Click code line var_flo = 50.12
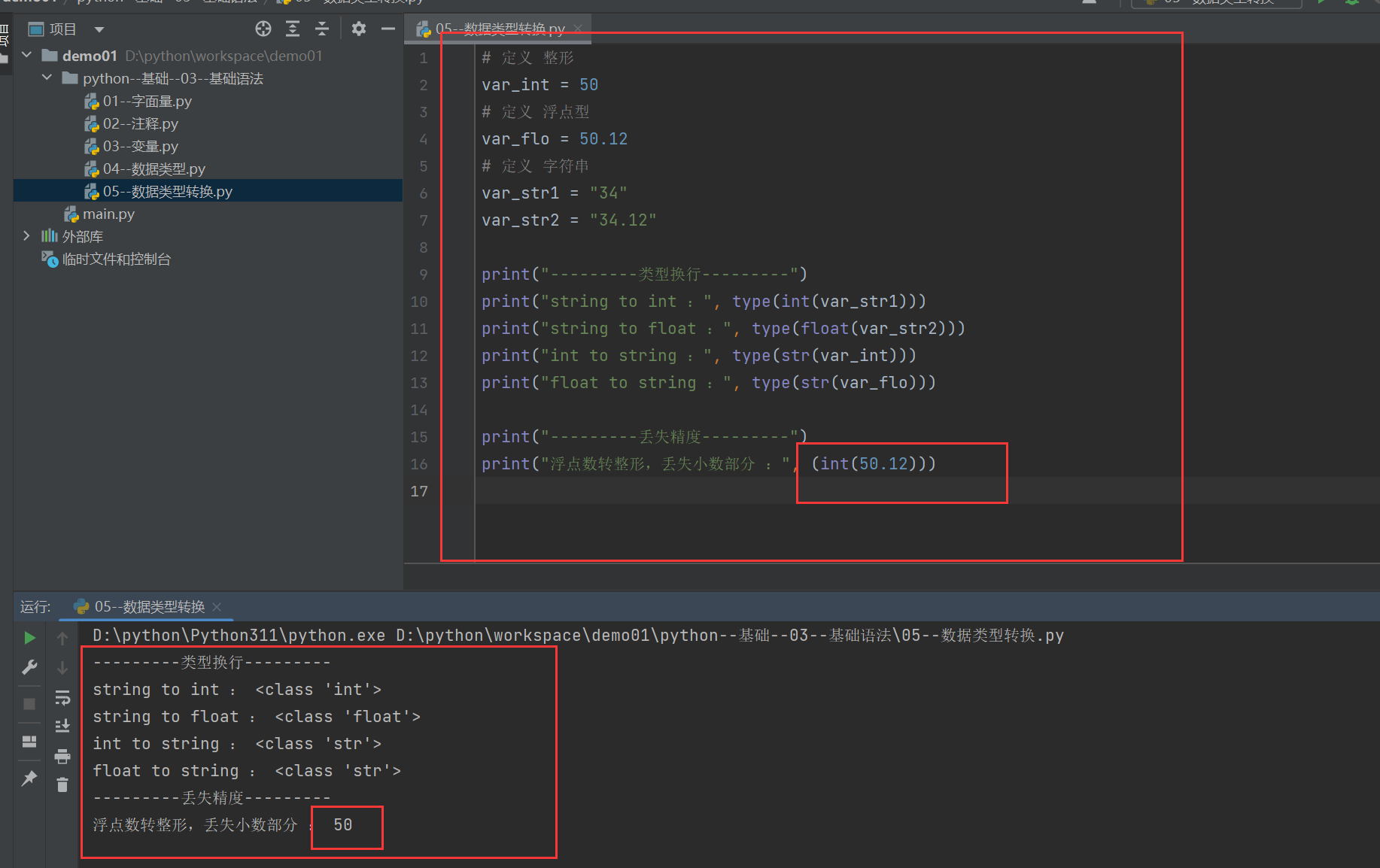Image resolution: width=1380 pixels, height=868 pixels. (555, 139)
